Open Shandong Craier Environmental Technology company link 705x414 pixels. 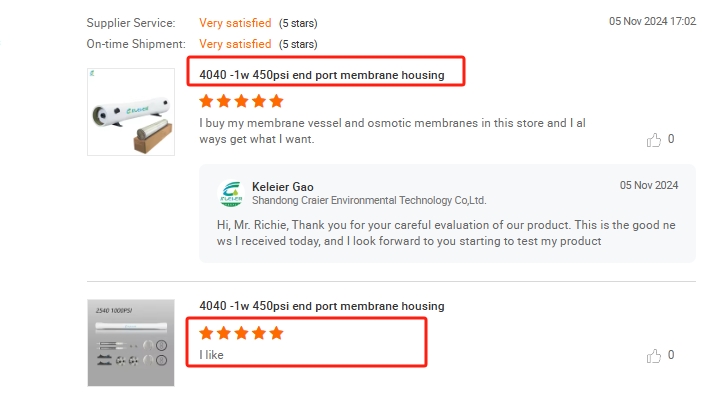pos(369,200)
